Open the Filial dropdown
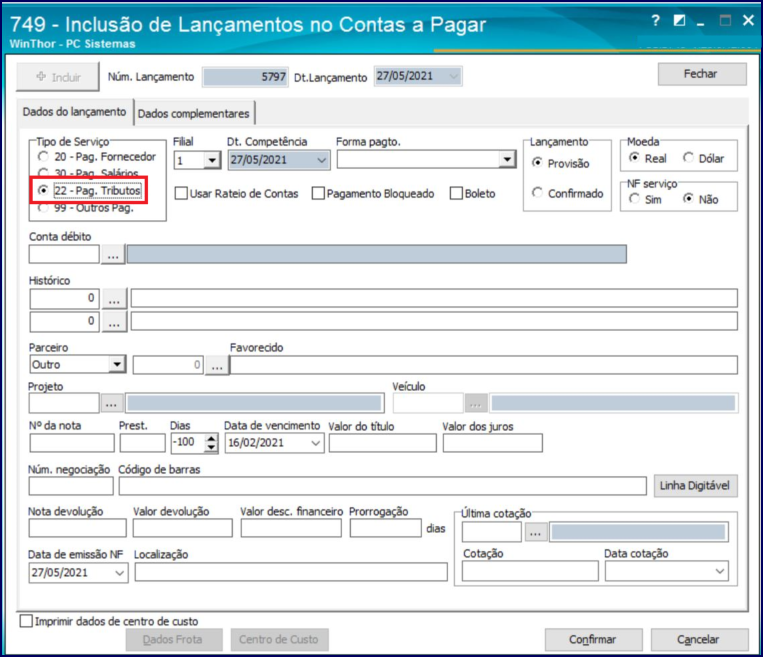Viewport: 763px width, 657px height. [212, 160]
